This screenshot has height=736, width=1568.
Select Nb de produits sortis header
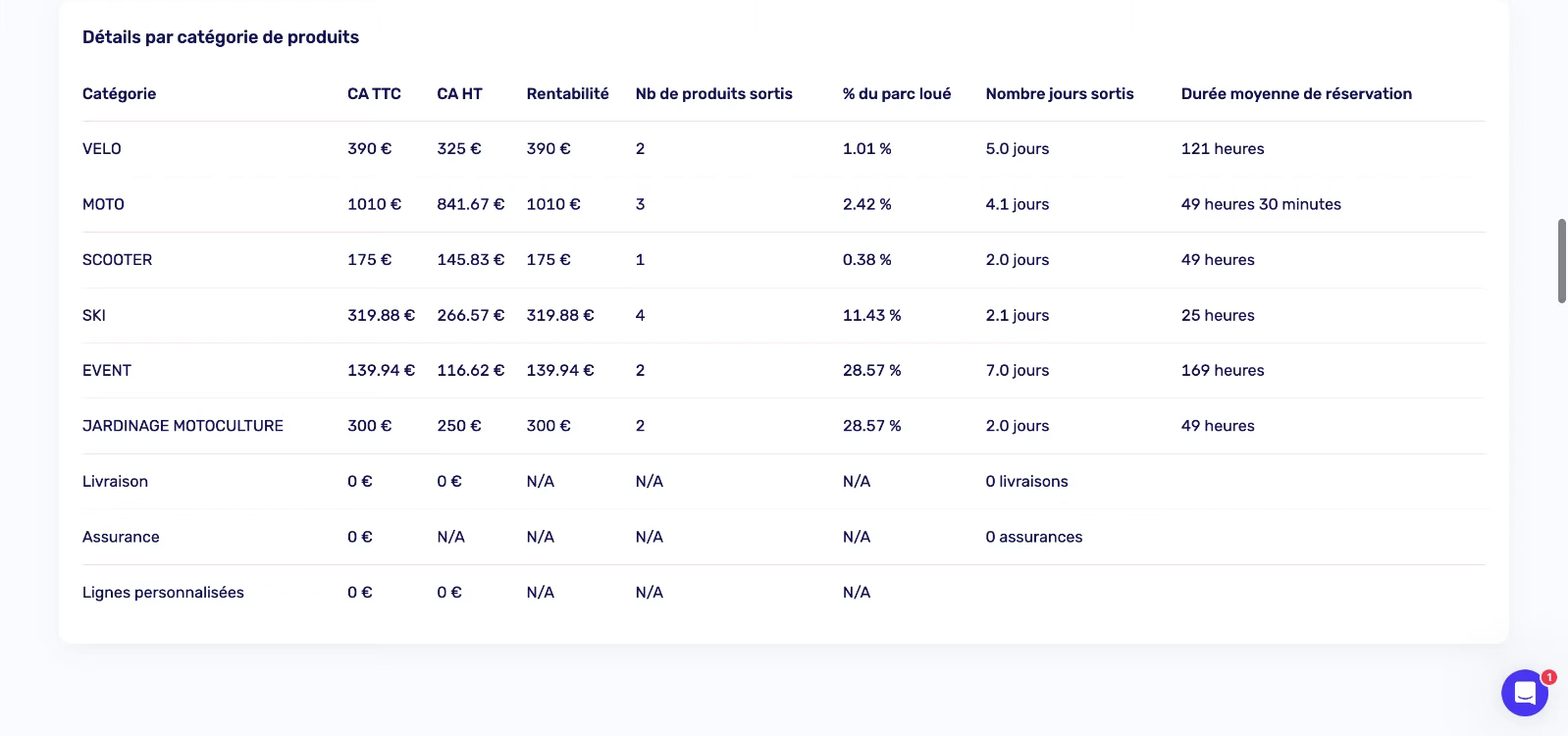pyautogui.click(x=713, y=94)
